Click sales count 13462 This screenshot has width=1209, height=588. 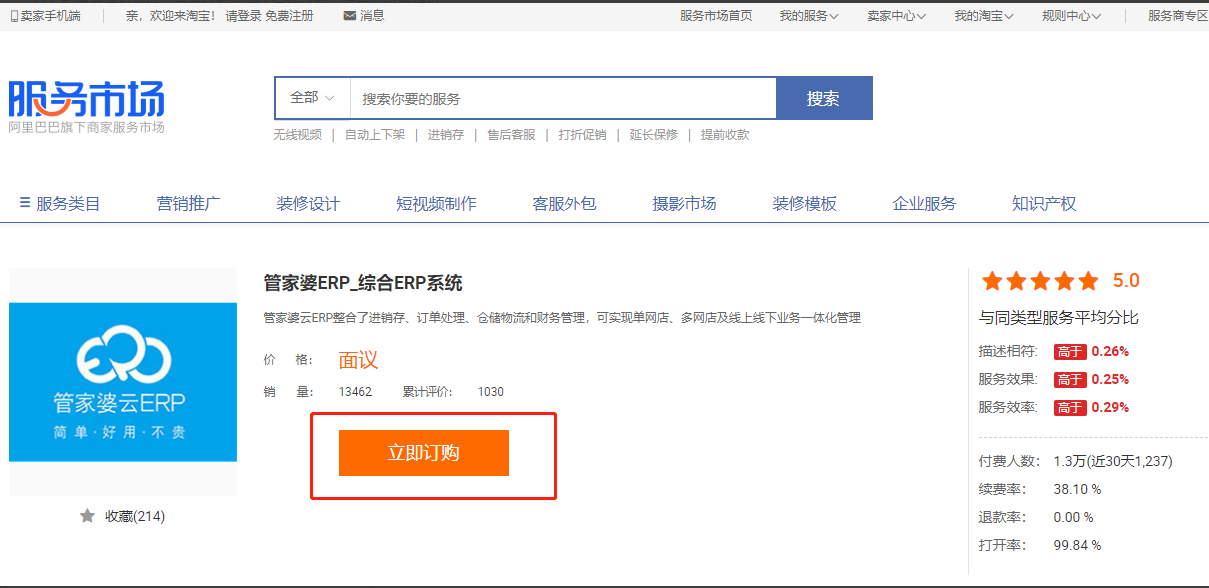[355, 392]
